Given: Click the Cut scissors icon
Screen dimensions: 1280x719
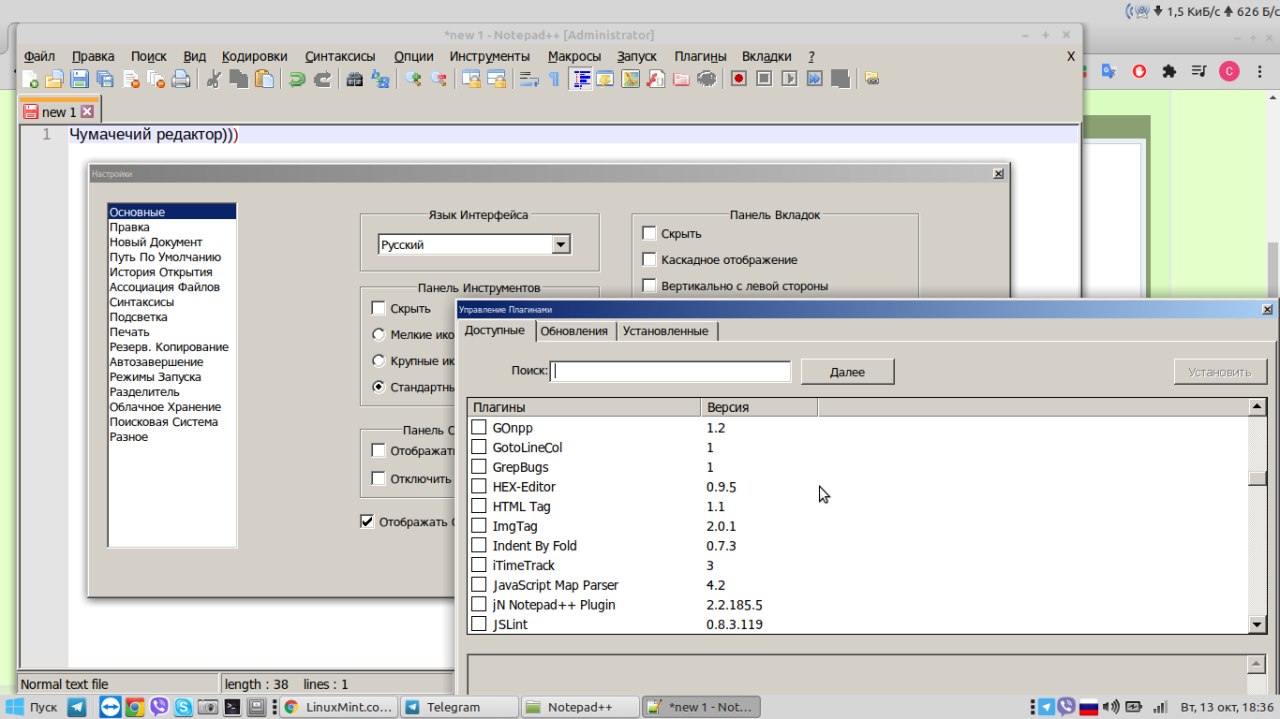Looking at the screenshot, I should [x=213, y=79].
